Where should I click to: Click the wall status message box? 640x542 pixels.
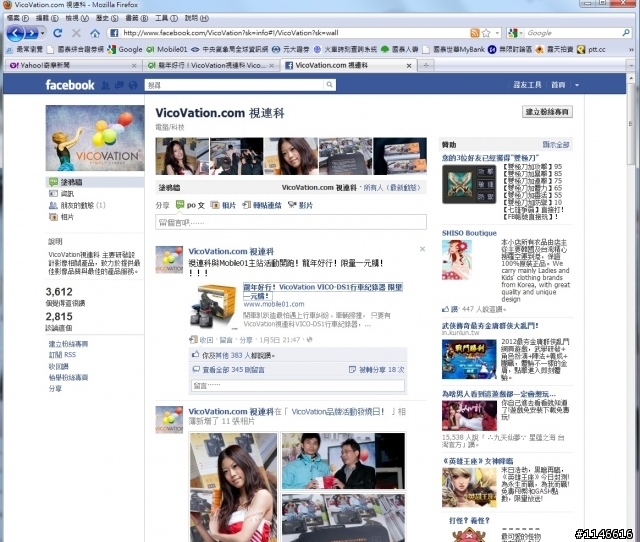point(291,222)
